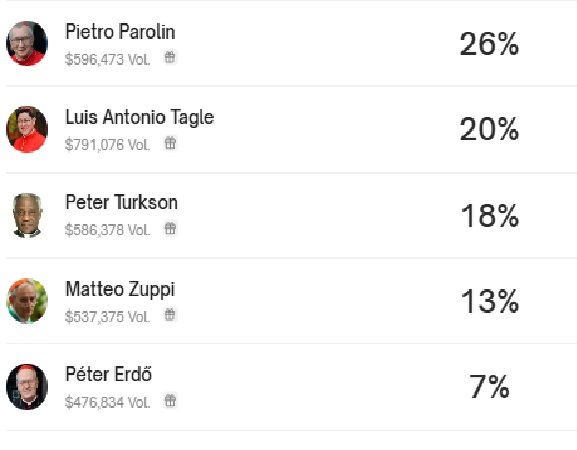The width and height of the screenshot is (577, 450).
Task: Open Luis Antonio Tagle's avatar photo
Action: pyautogui.click(x=27, y=129)
